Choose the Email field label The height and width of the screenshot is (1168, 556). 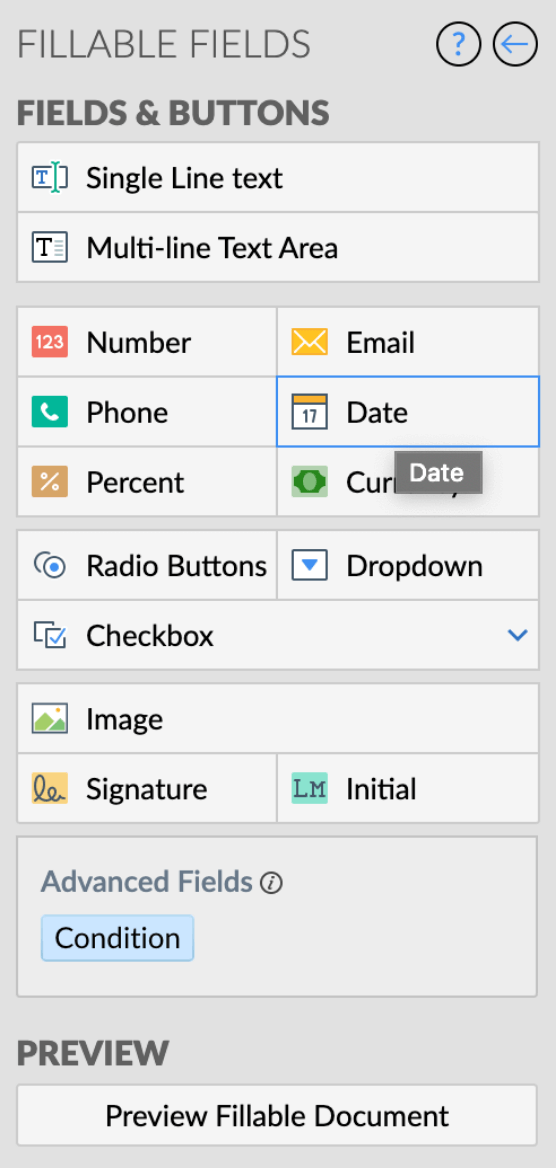pos(380,343)
